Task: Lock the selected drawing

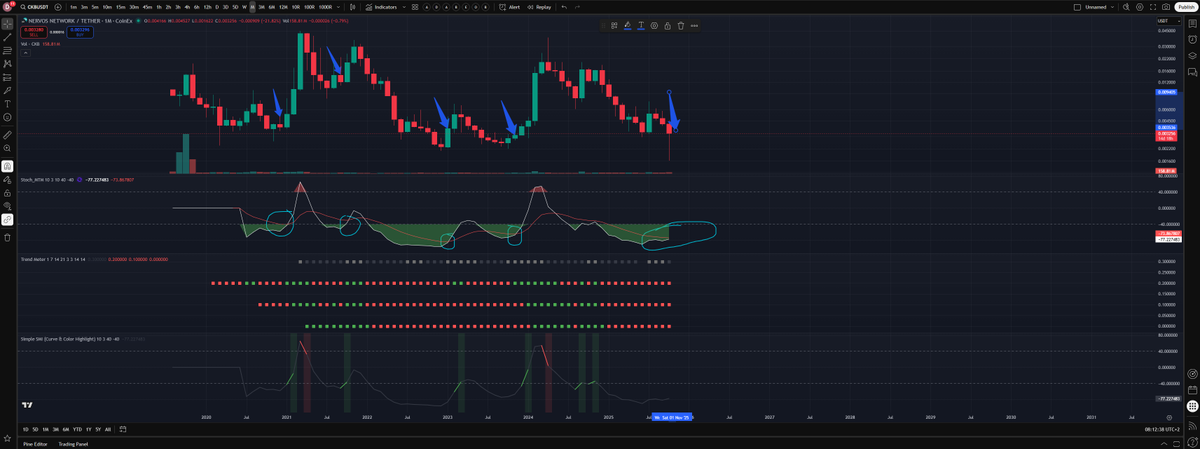Action: tap(667, 25)
